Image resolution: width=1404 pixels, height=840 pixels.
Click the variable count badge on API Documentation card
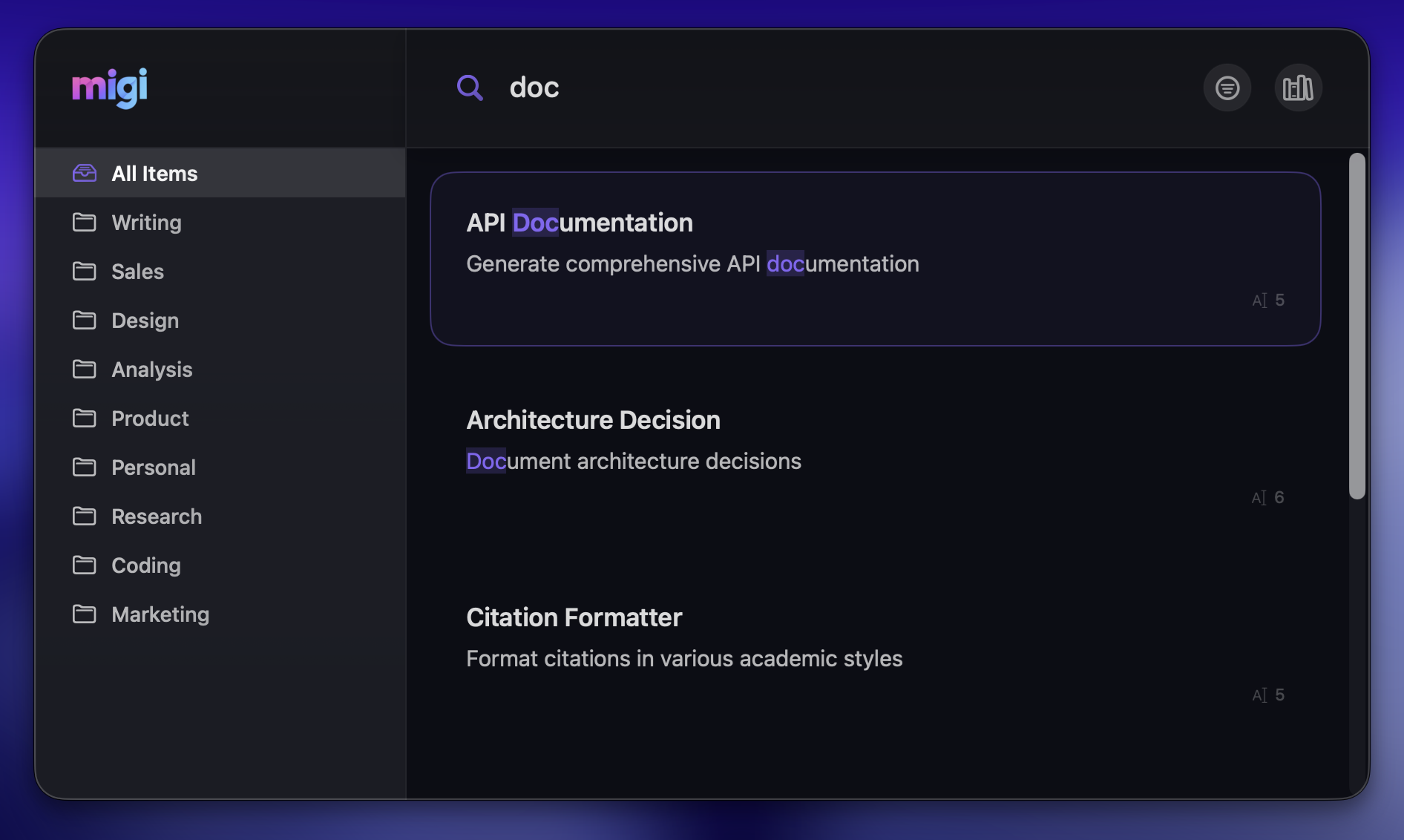(x=1267, y=300)
